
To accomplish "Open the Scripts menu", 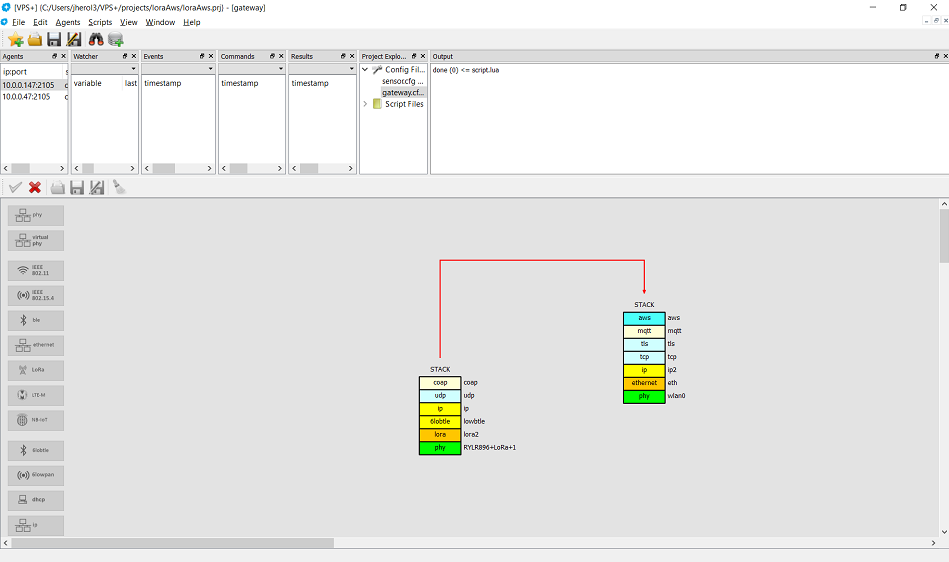I will (100, 22).
